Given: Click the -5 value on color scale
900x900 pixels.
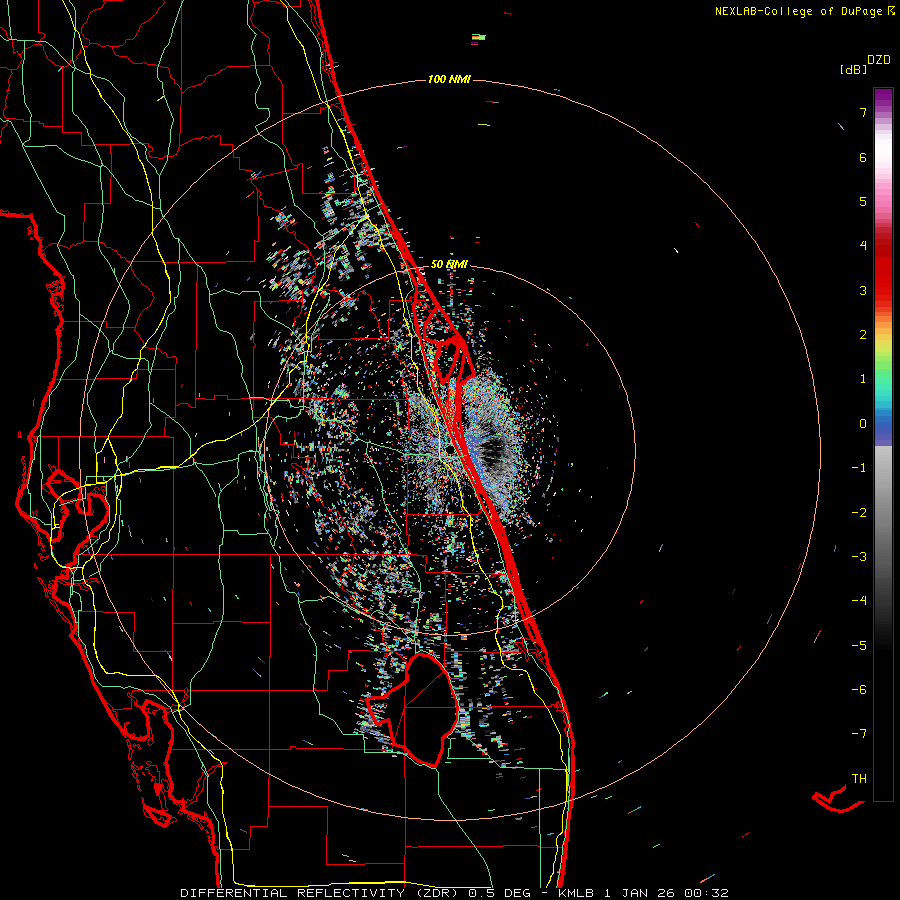Looking at the screenshot, I should click(859, 646).
